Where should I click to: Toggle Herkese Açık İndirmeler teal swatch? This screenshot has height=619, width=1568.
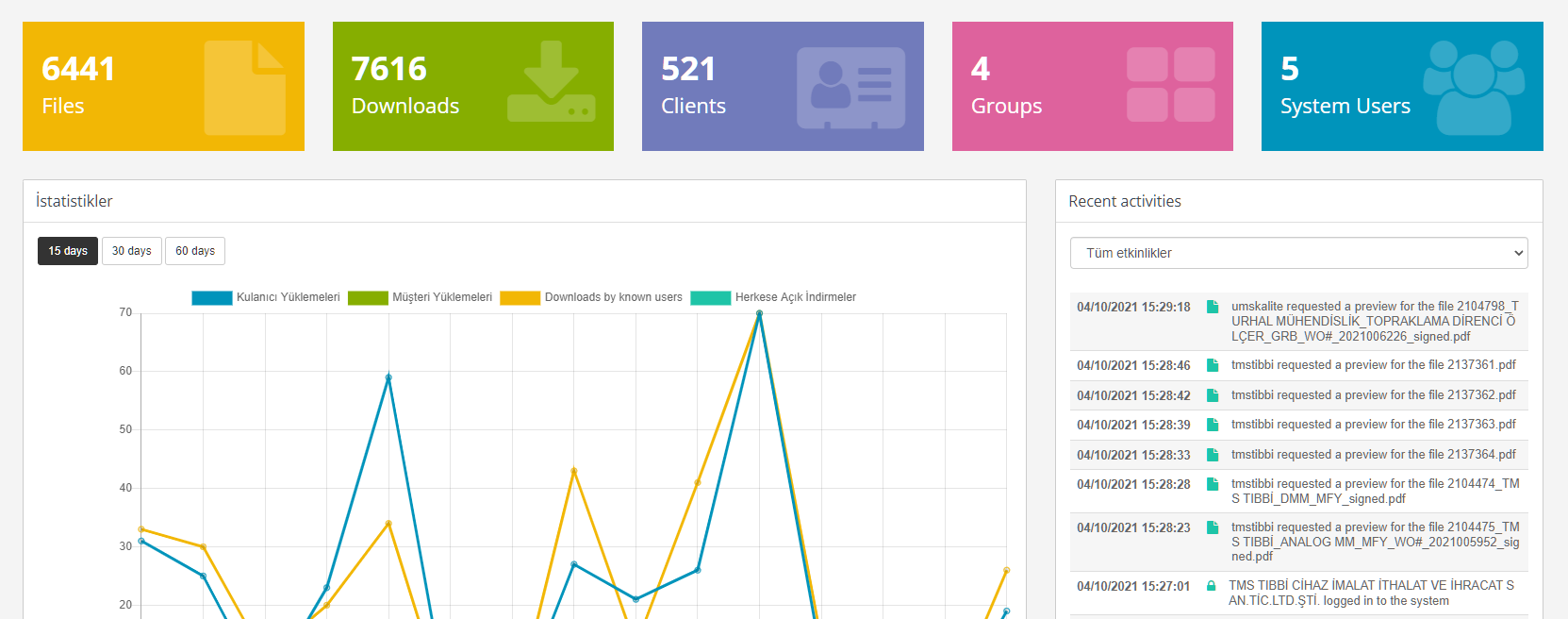tap(711, 297)
